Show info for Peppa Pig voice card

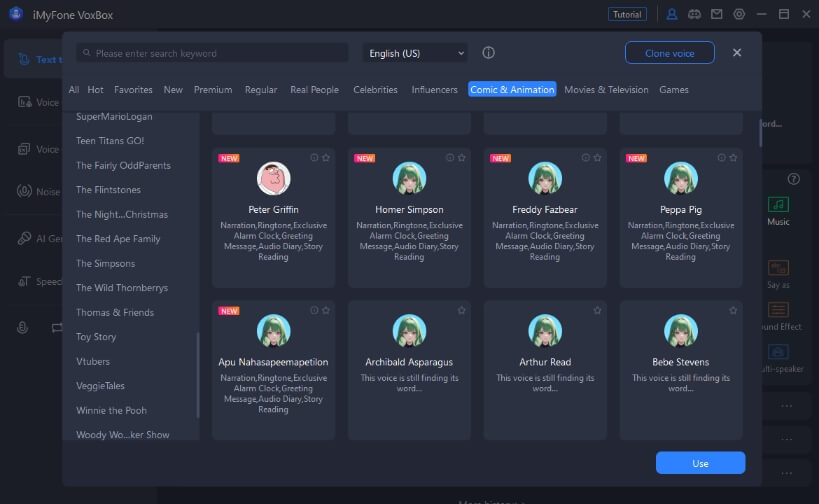coord(721,158)
